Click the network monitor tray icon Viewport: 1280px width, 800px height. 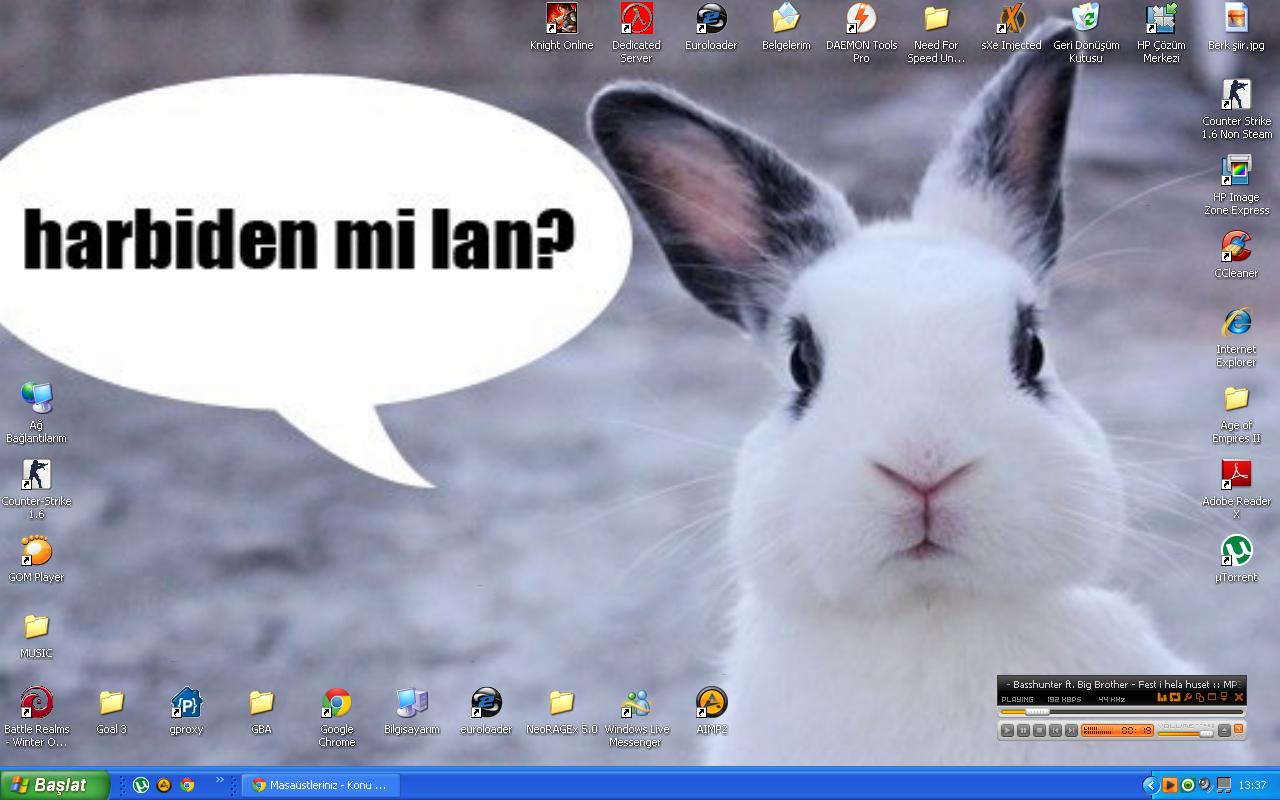pyautogui.click(x=1224, y=785)
